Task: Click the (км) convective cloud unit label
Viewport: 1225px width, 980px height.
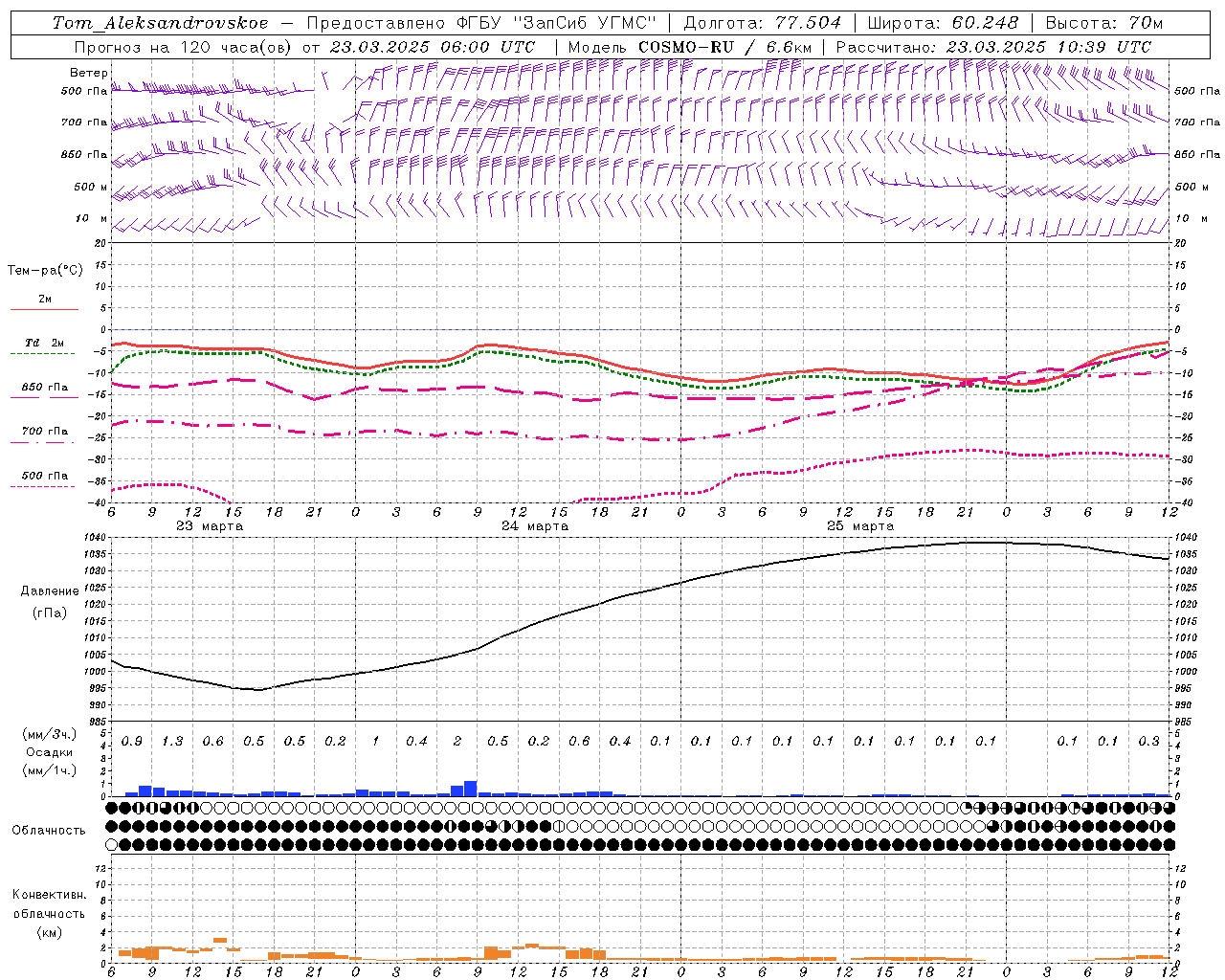Action: (49, 932)
